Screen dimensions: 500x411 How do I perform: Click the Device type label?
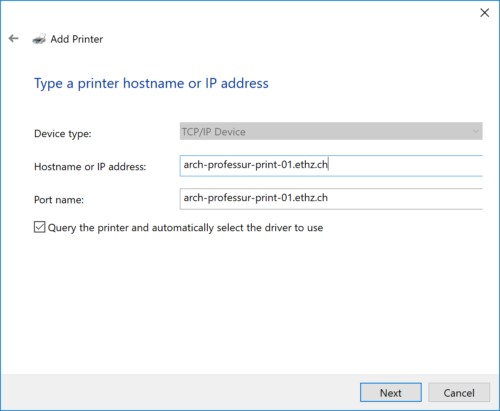coord(63,134)
